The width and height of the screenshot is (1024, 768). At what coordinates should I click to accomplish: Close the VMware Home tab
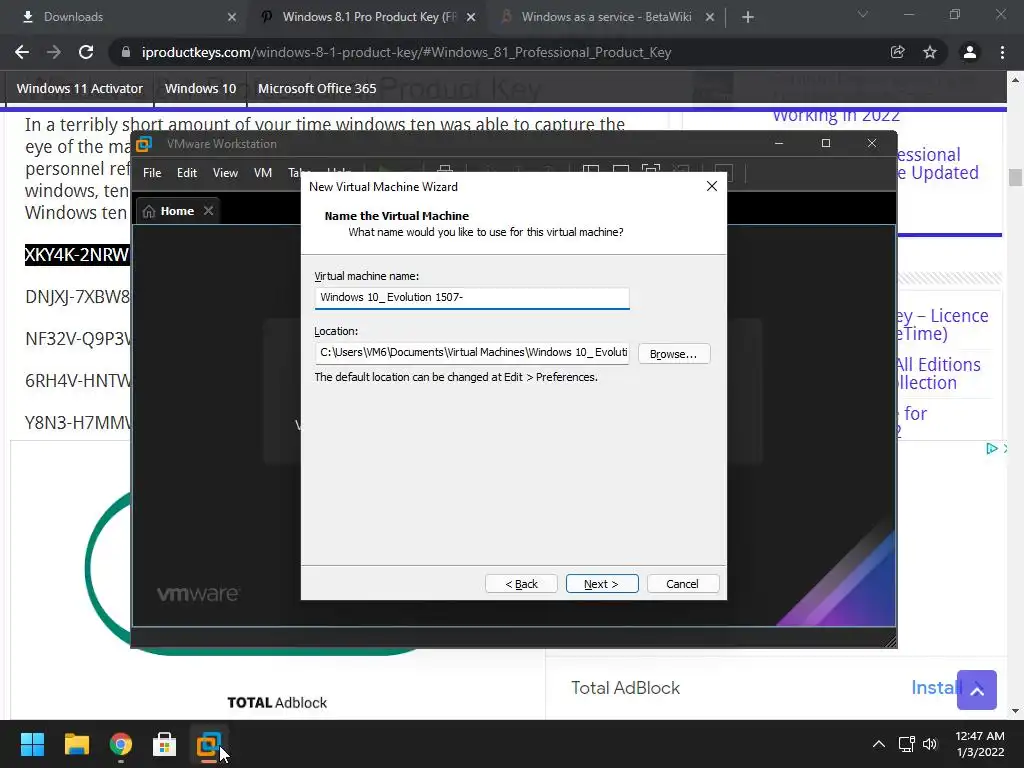pyautogui.click(x=208, y=211)
